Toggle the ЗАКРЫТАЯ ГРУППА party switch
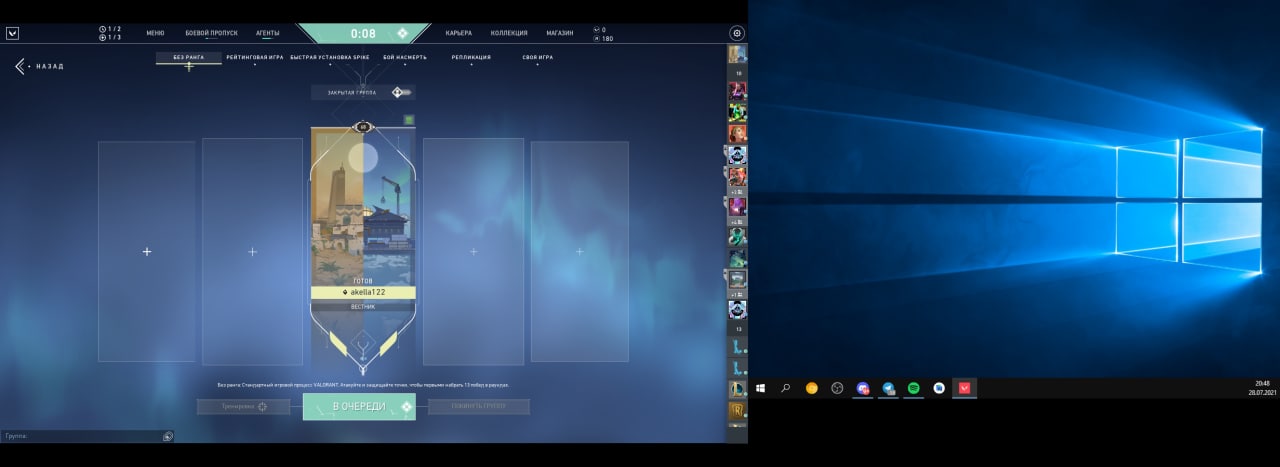 [401, 92]
